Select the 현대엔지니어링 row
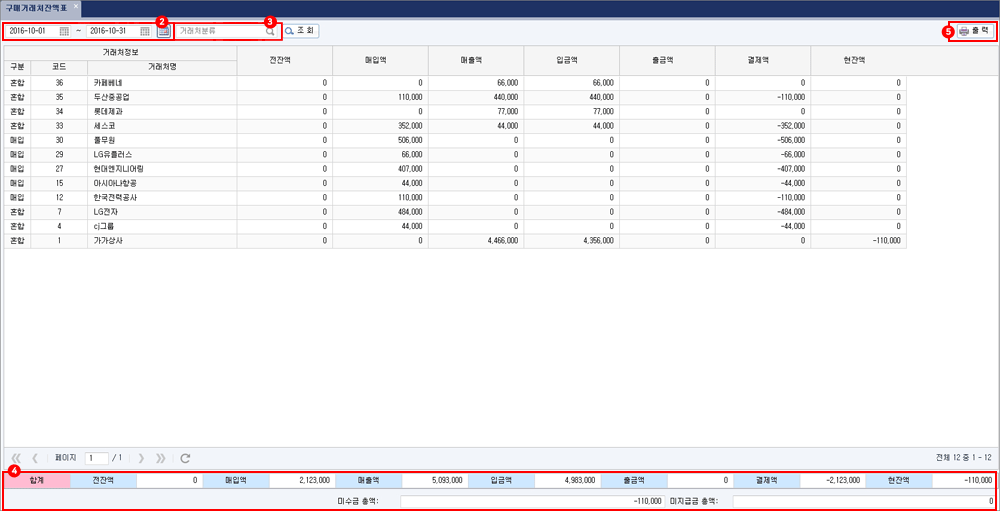1000x511 pixels. (x=455, y=169)
